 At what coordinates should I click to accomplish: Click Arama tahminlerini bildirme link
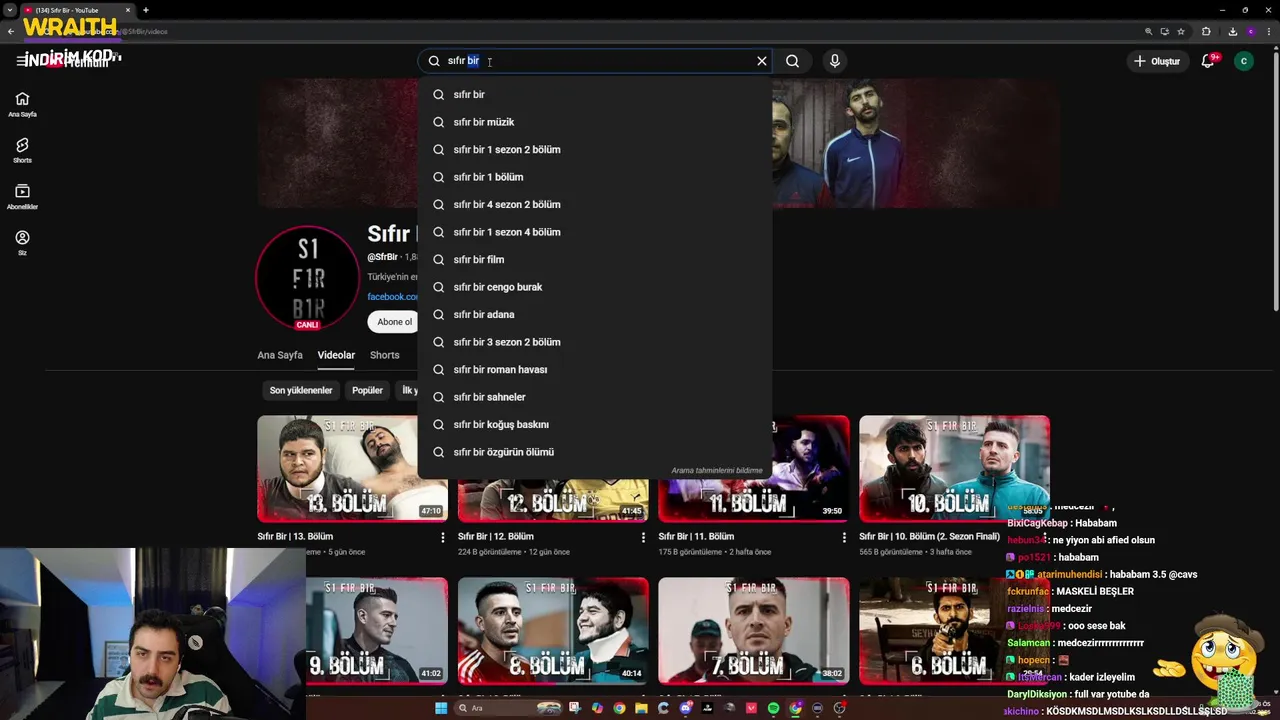pos(716,470)
